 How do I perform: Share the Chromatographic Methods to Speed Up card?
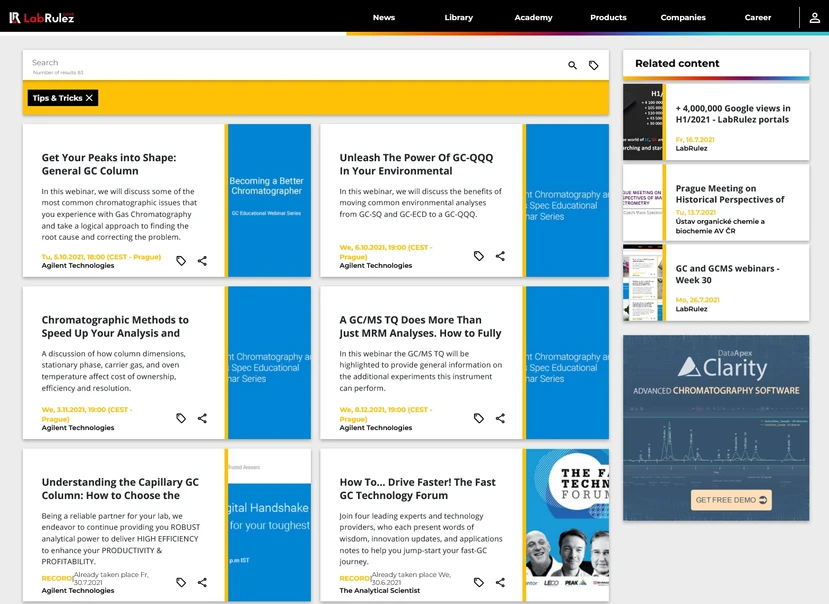(202, 418)
